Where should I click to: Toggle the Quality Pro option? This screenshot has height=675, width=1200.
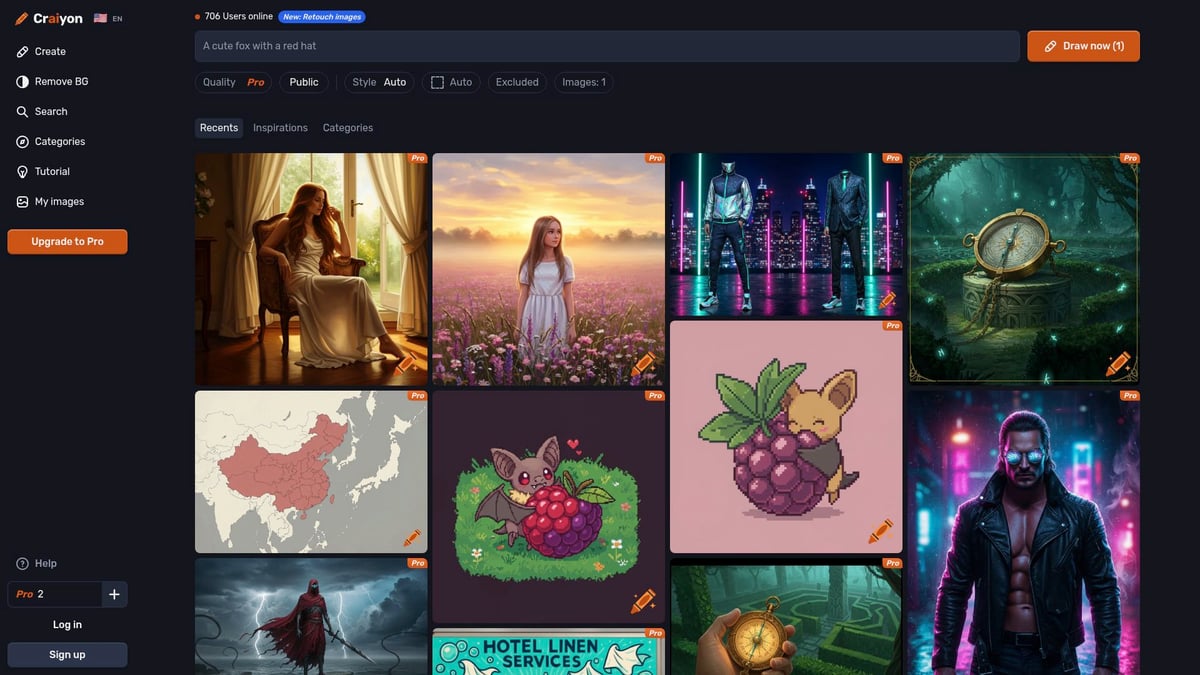[x=233, y=82]
